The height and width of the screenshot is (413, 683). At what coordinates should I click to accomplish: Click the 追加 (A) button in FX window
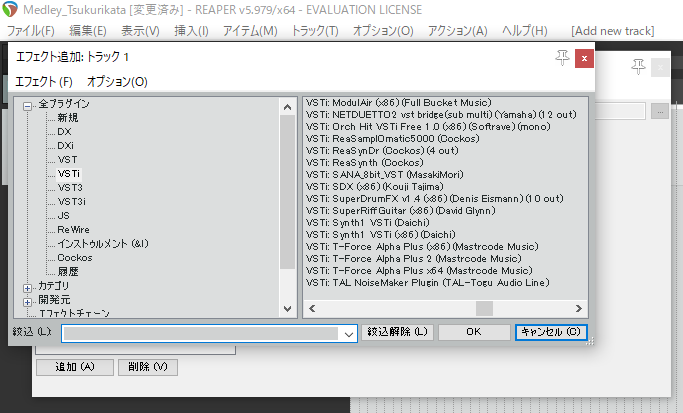click(75, 367)
